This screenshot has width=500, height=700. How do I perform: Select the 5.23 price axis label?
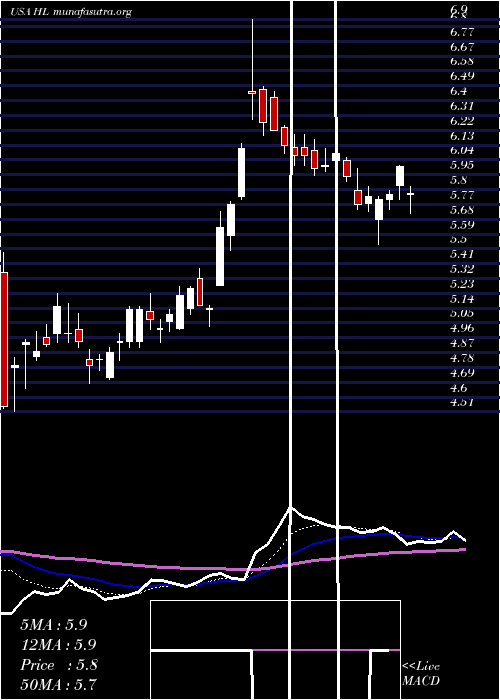pos(462,284)
